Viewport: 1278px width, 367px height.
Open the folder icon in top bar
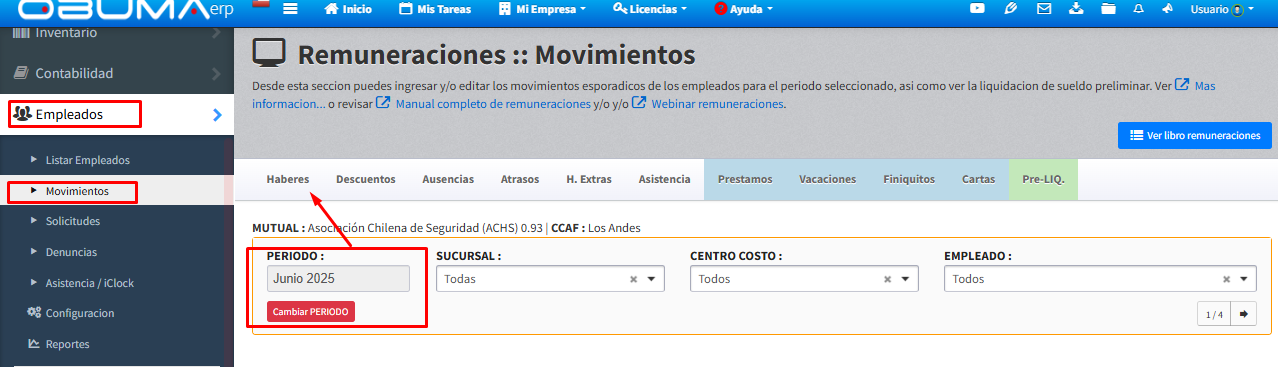pos(1107,9)
